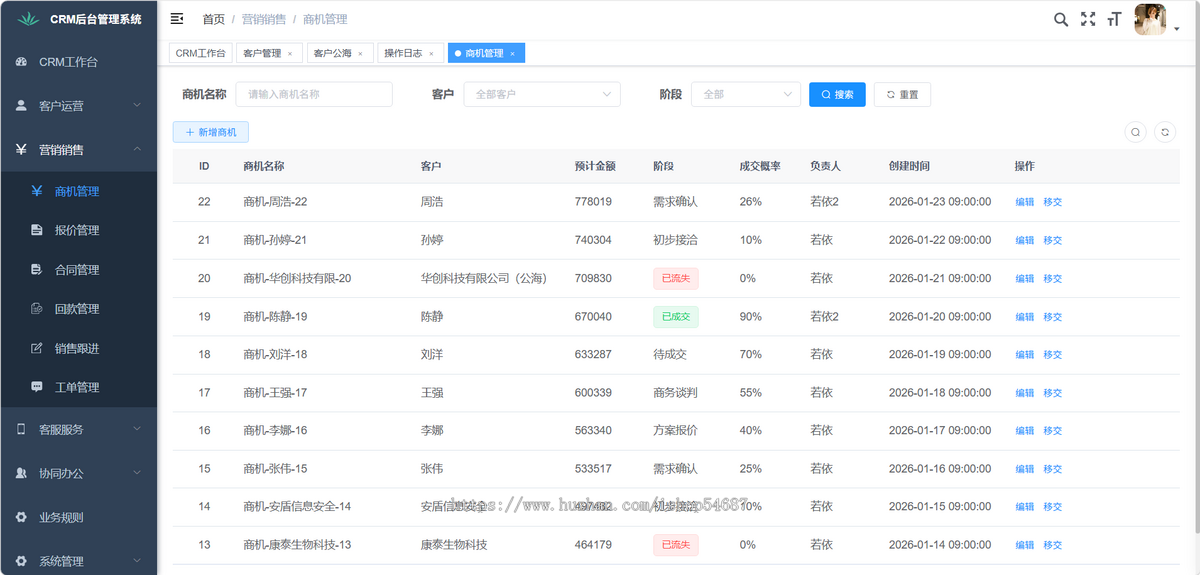Transfer (移交) the 商机-安盾信息安全-14 row
This screenshot has width=1200, height=575.
1053,507
